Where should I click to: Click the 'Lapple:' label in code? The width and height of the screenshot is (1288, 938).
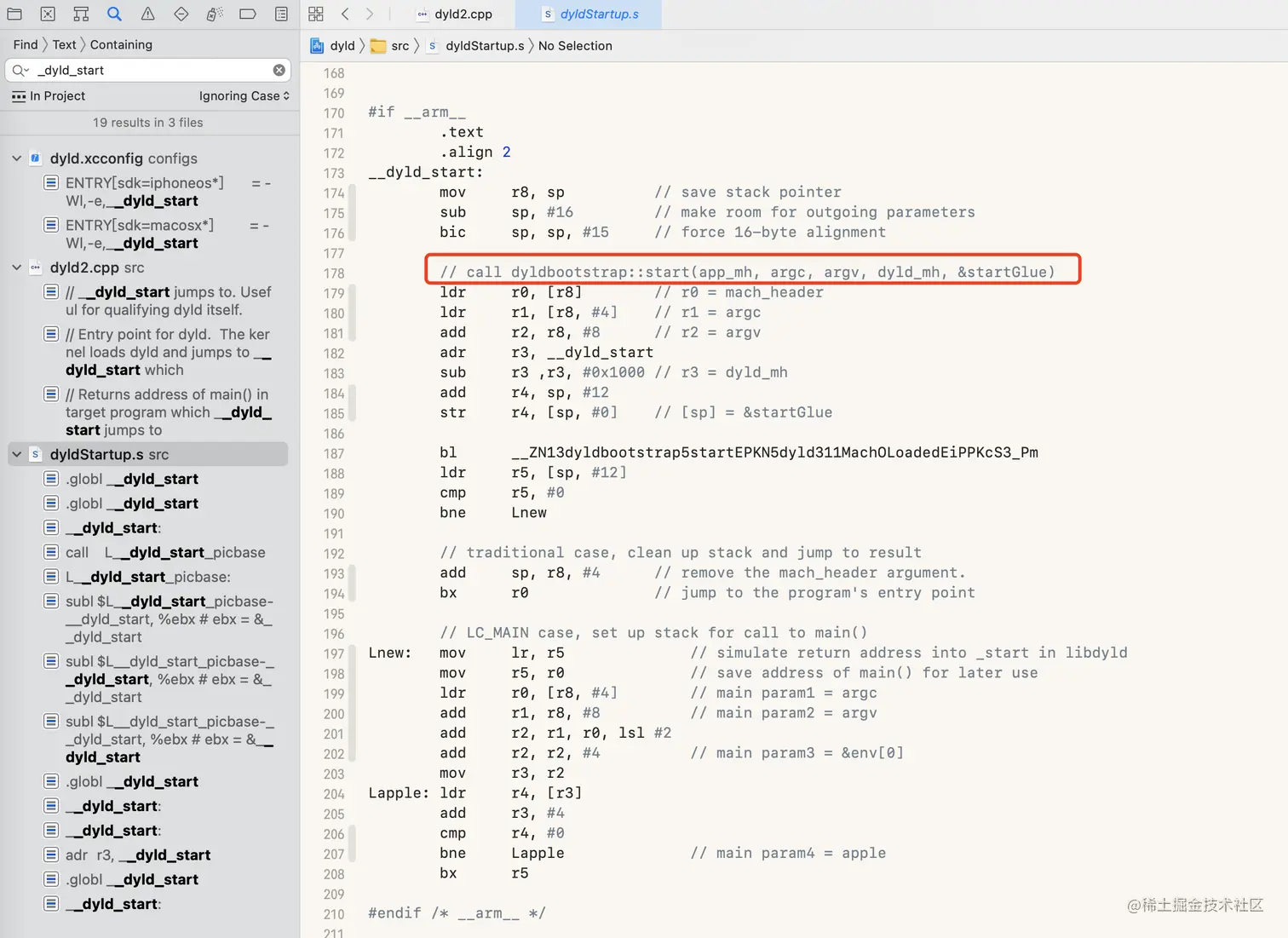click(399, 793)
